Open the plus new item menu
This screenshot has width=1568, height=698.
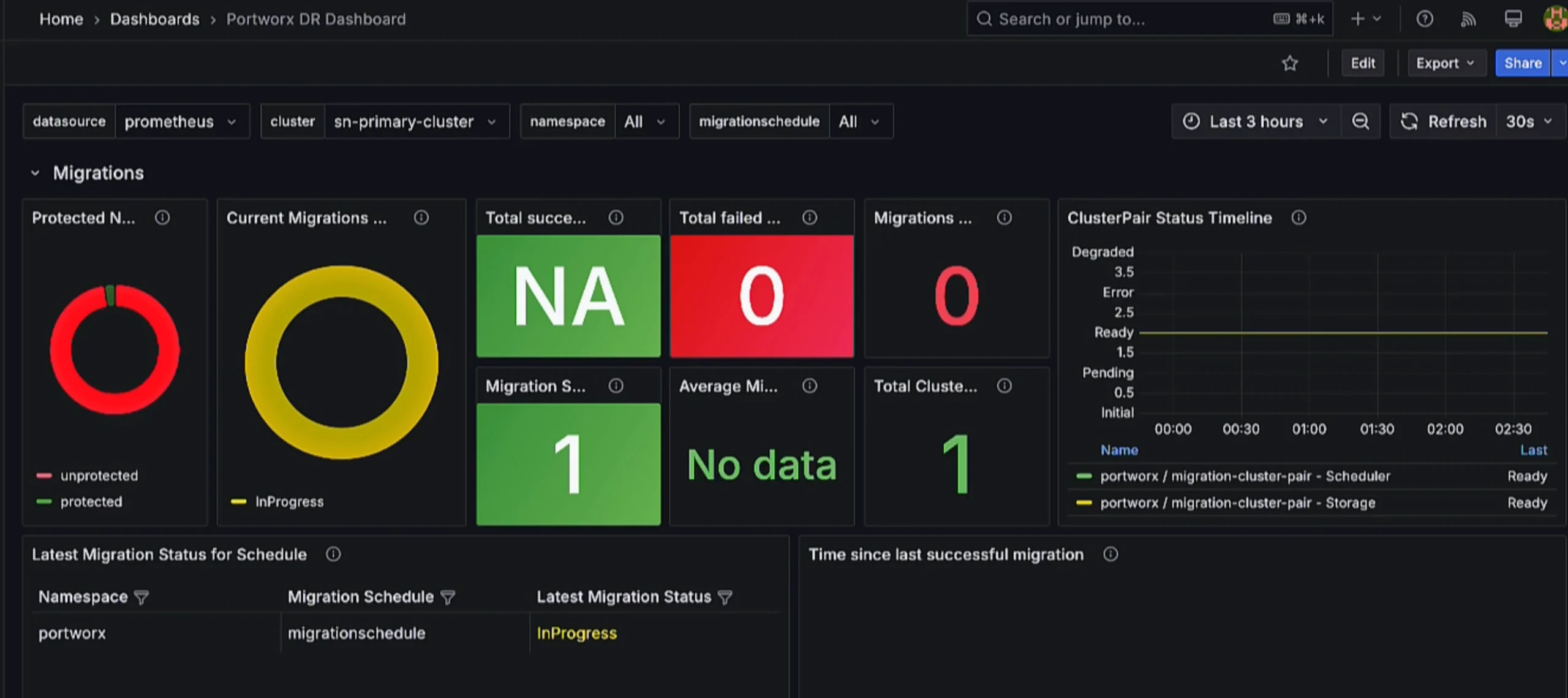[1366, 19]
